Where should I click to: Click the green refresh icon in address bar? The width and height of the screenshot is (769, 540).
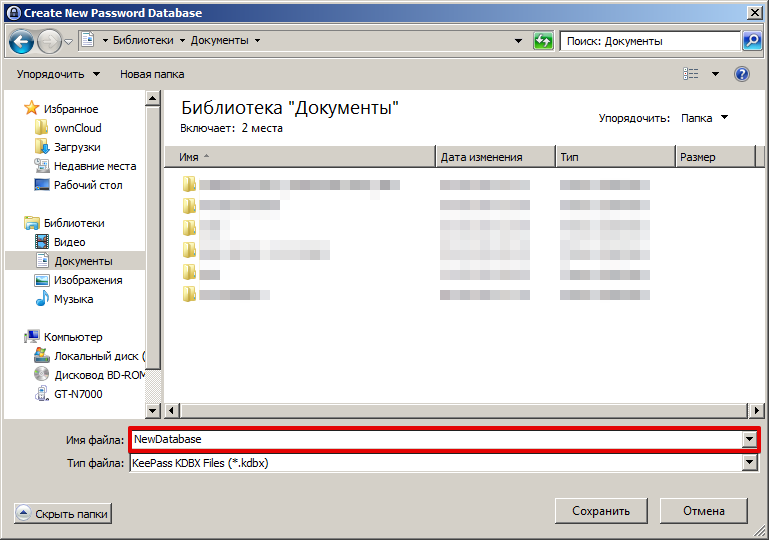click(543, 41)
